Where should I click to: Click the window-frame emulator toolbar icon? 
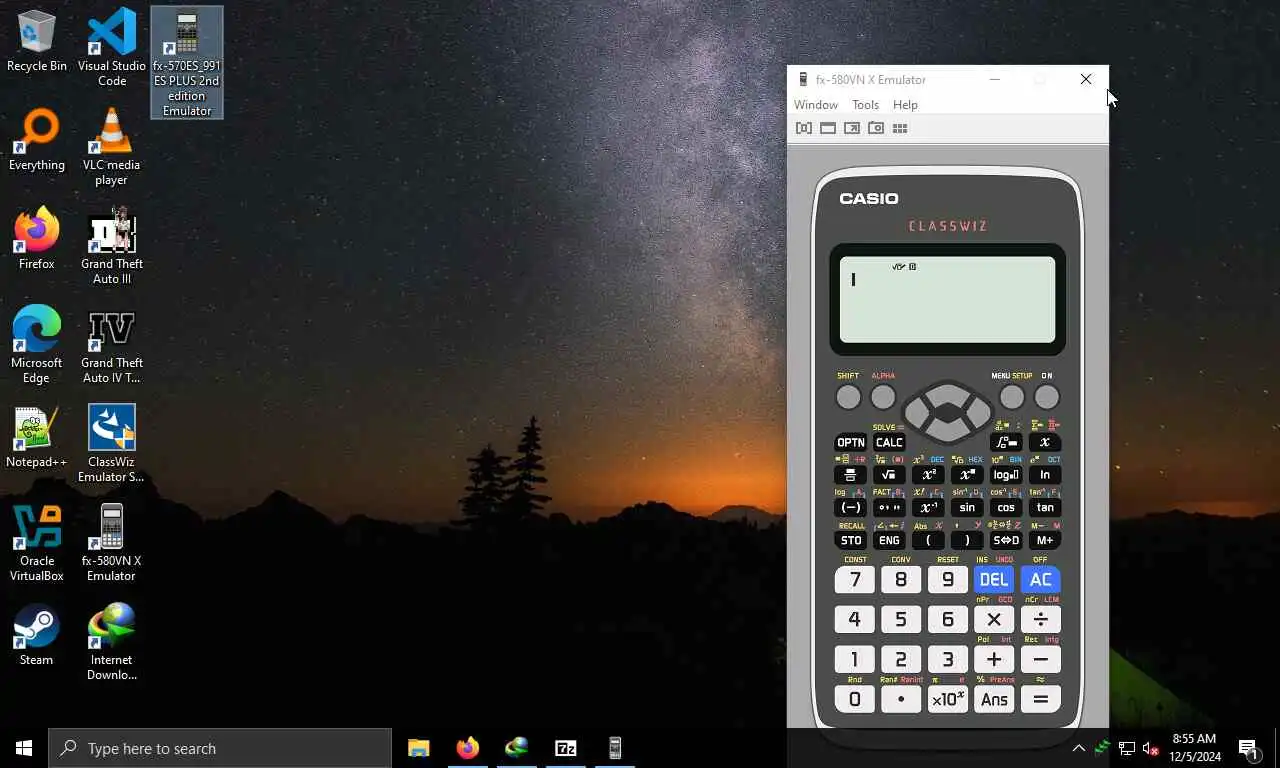[x=828, y=128]
